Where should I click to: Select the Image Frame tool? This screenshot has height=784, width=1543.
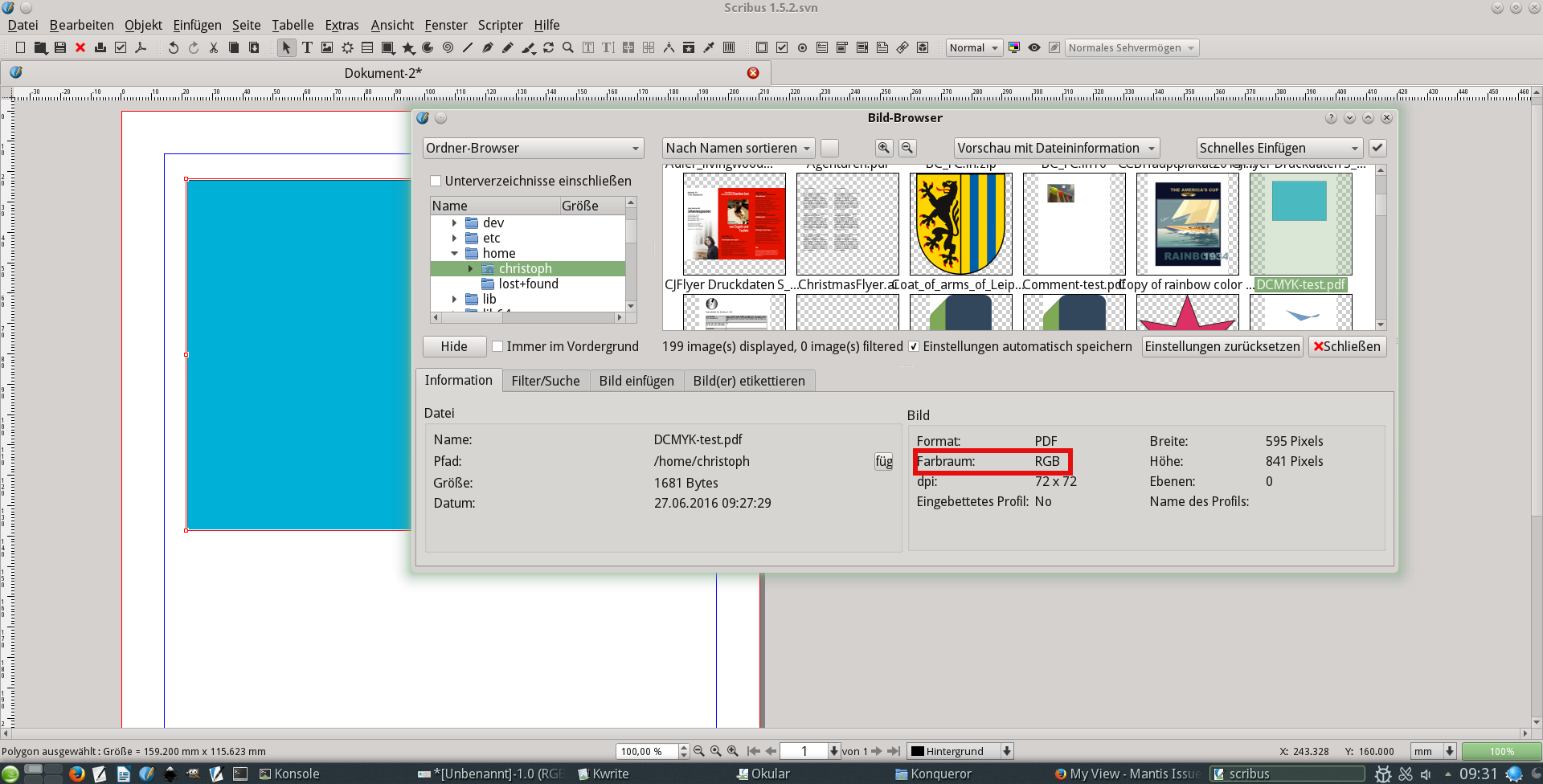(x=327, y=48)
